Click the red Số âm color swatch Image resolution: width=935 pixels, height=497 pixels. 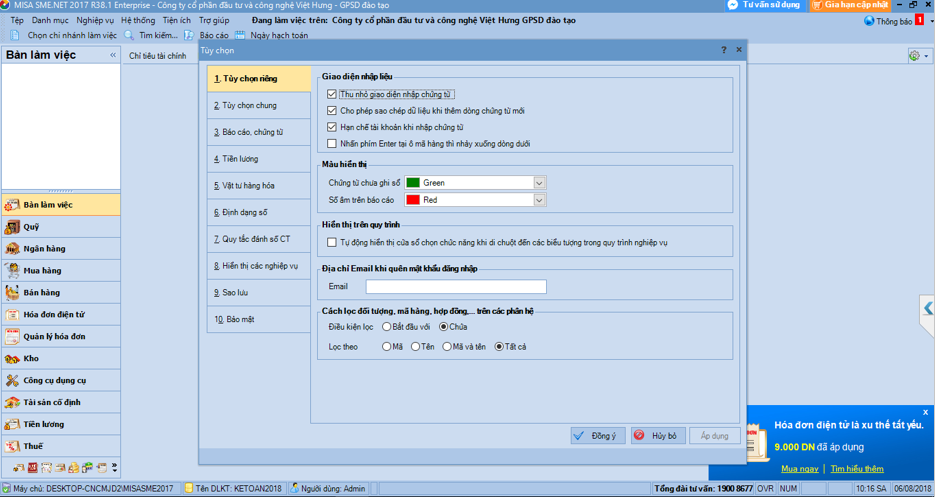(412, 200)
